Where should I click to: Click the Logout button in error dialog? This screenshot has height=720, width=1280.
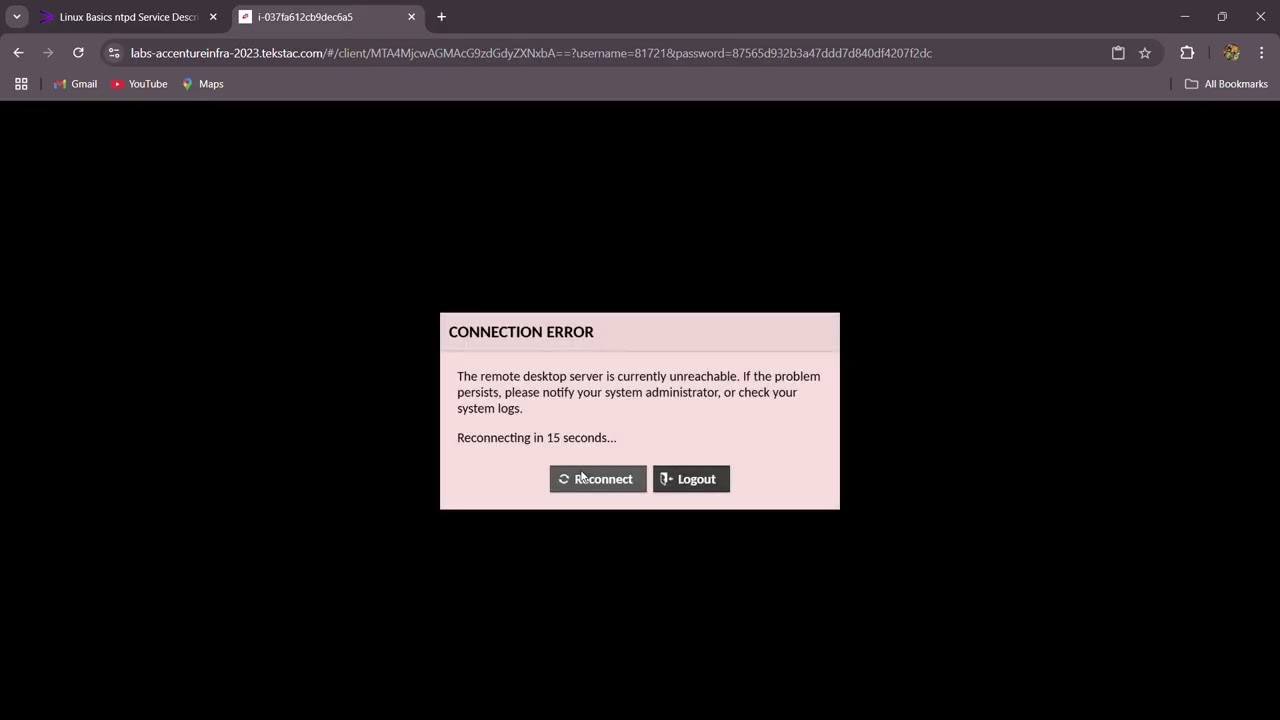click(x=691, y=479)
